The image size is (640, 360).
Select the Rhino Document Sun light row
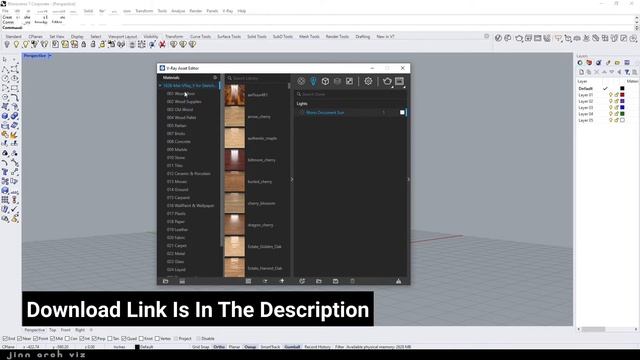(x=351, y=112)
